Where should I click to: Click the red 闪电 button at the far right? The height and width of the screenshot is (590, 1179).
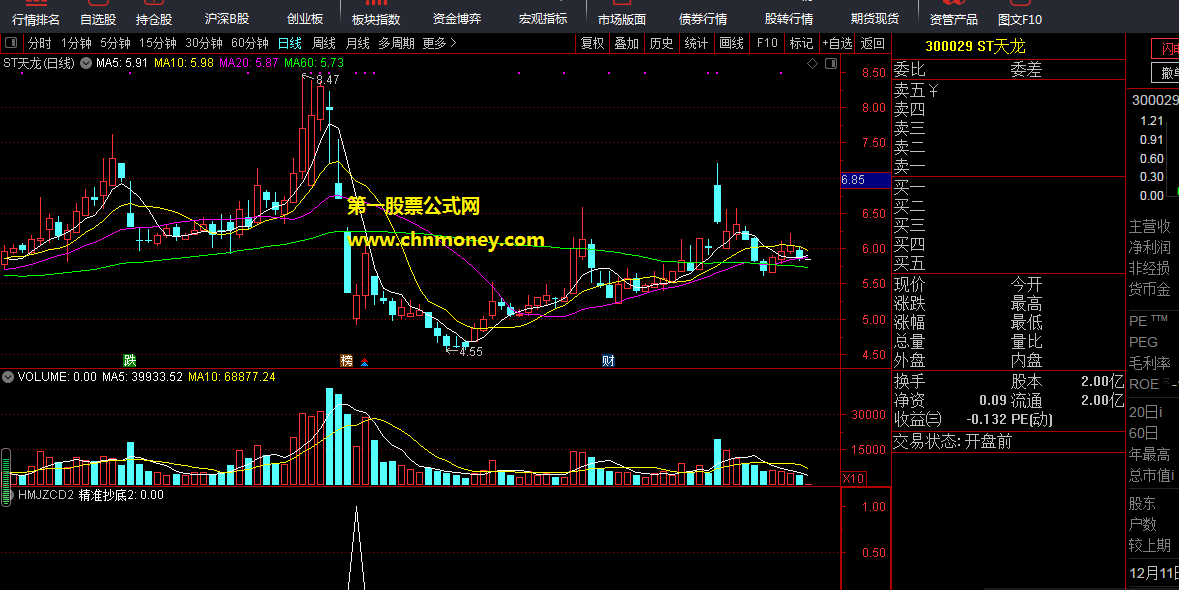click(x=1166, y=50)
